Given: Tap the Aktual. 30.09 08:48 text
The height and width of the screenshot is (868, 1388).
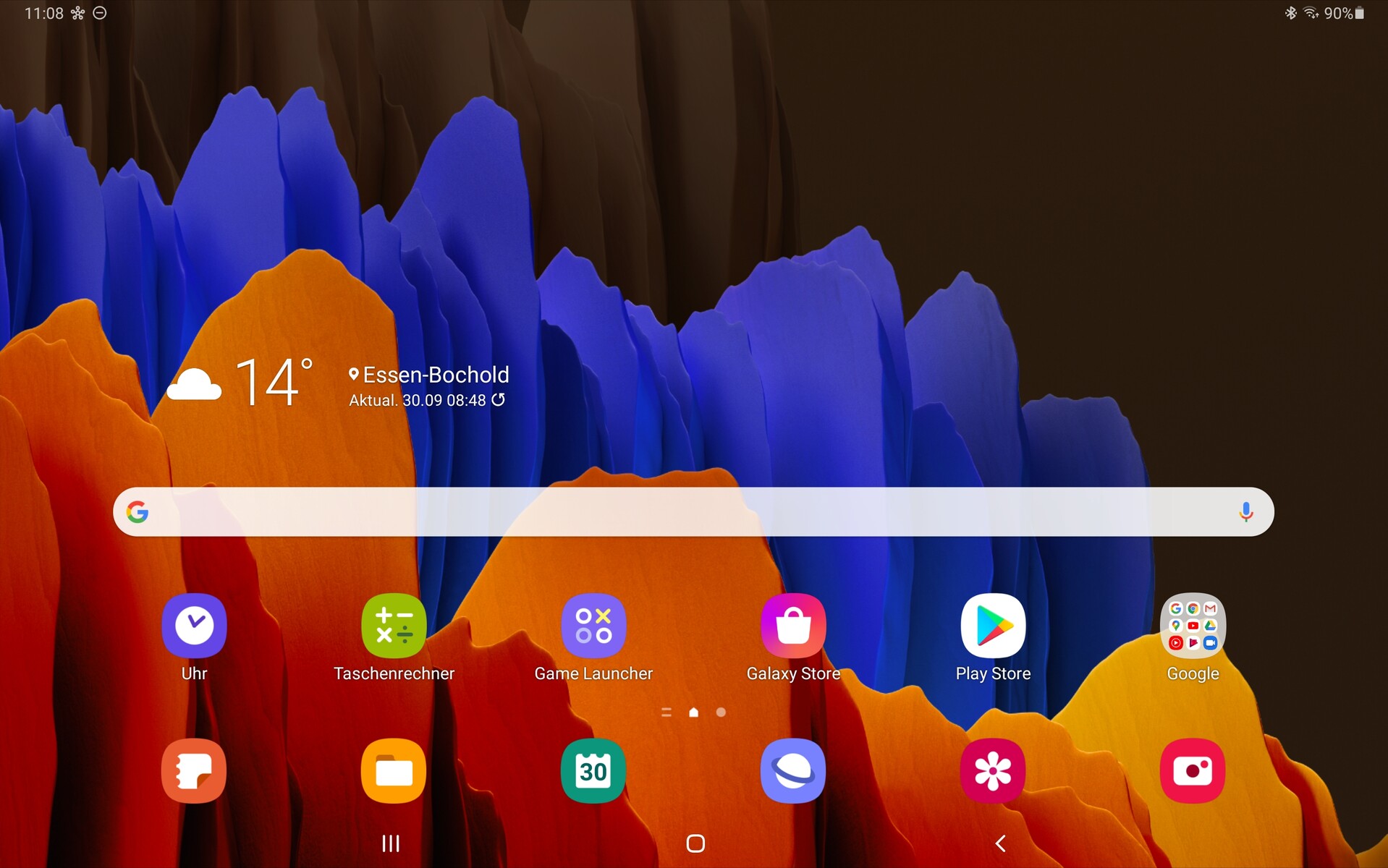Looking at the screenshot, I should pos(418,400).
